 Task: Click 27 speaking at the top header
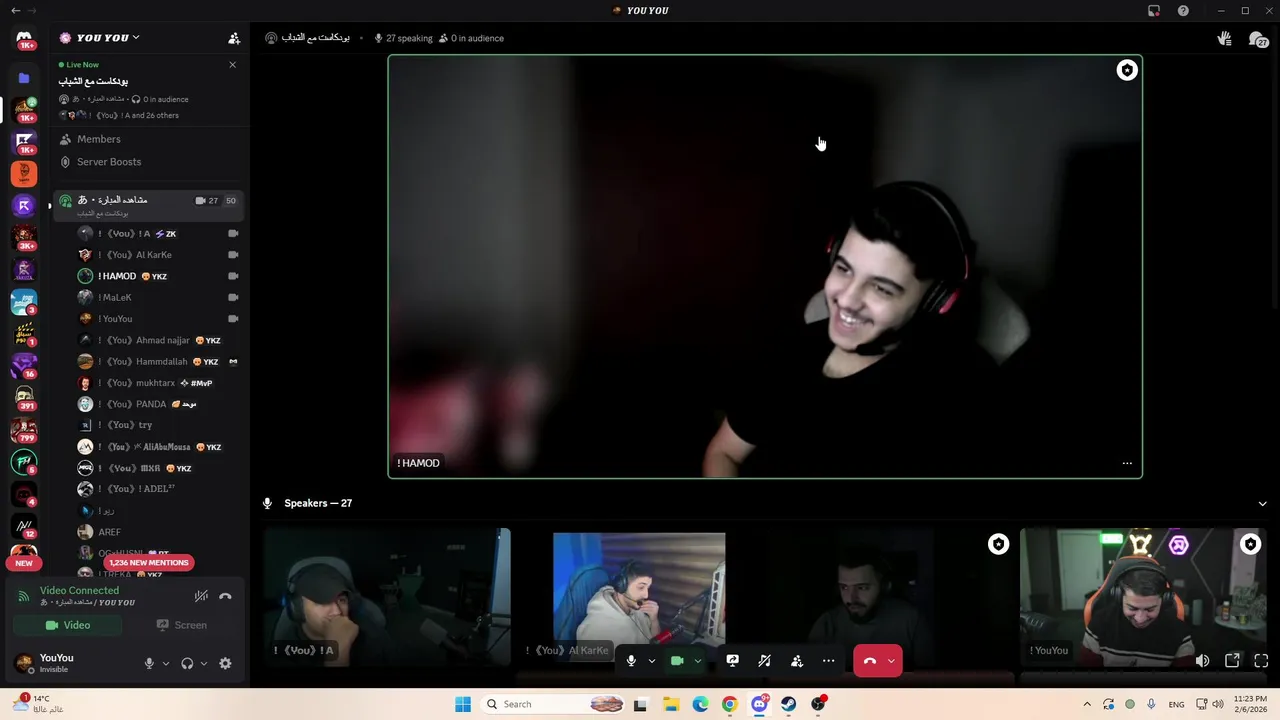pyautogui.click(x=403, y=38)
